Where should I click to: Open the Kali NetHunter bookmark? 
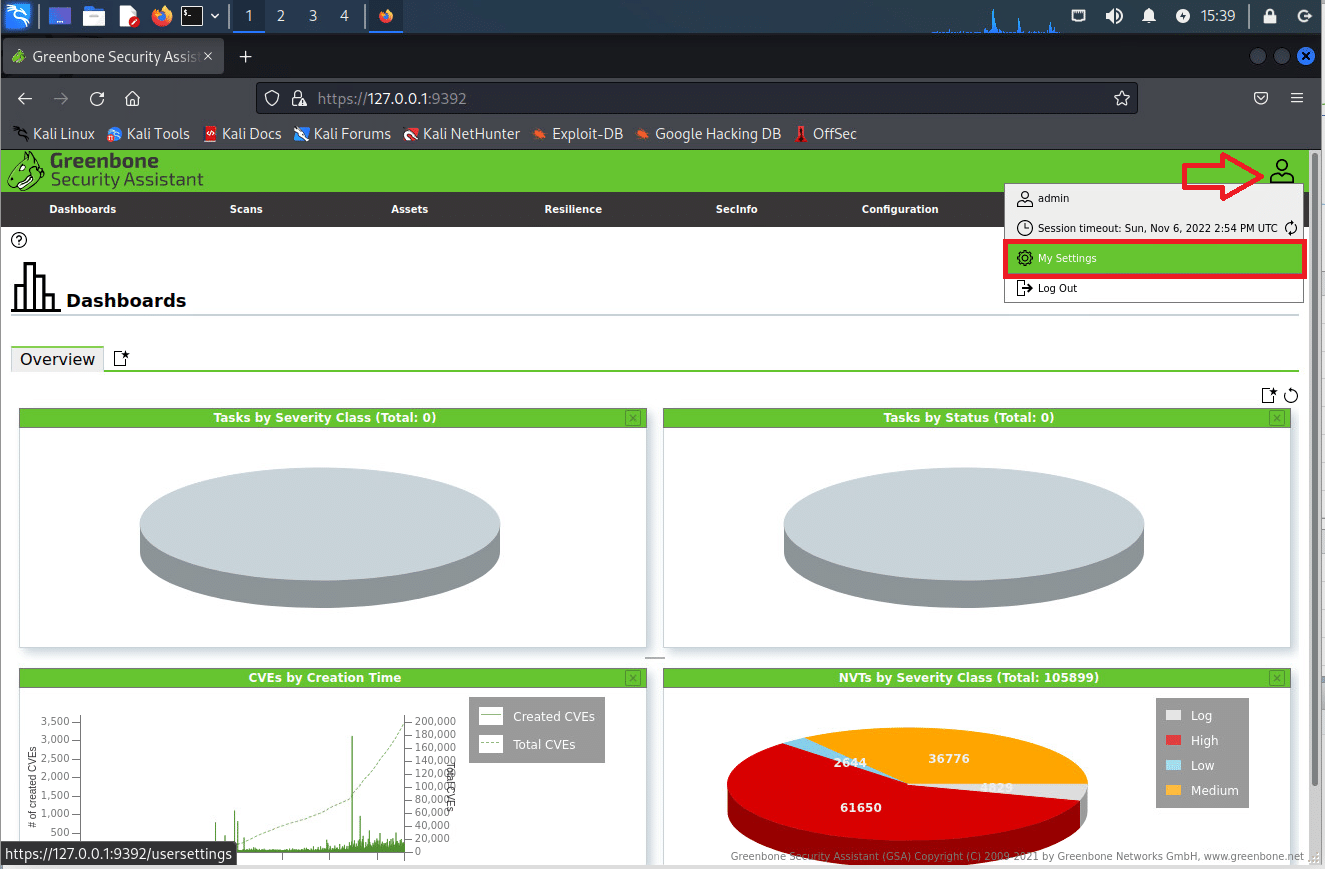click(x=462, y=134)
